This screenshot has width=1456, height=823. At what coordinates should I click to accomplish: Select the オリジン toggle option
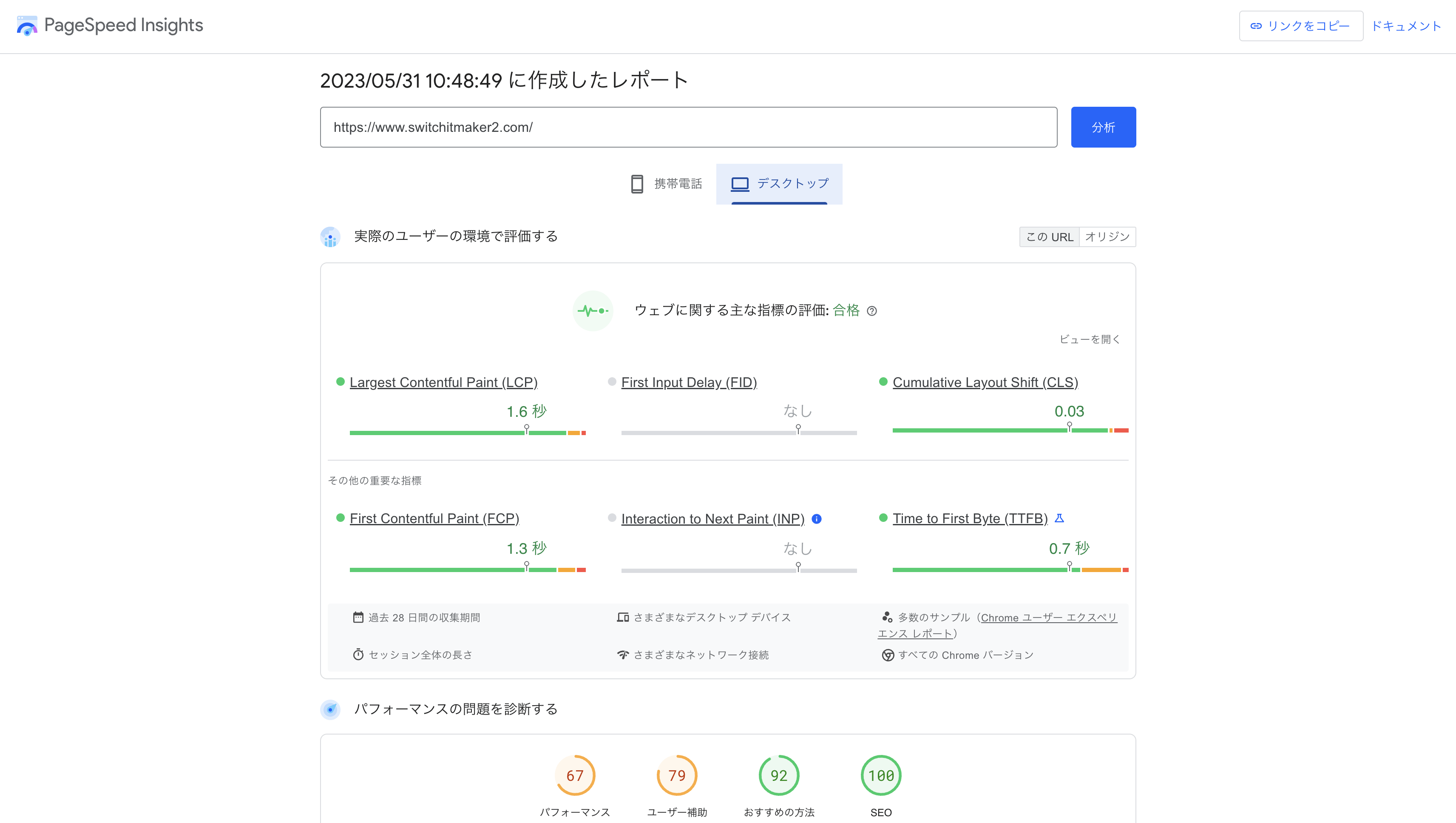point(1107,237)
